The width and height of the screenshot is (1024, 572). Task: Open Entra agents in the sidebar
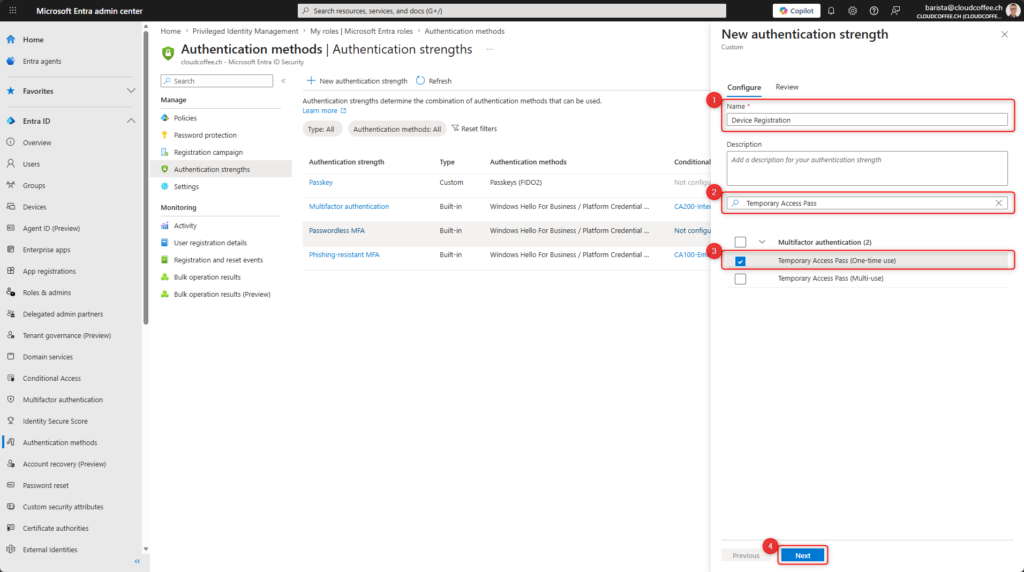pyautogui.click(x=42, y=61)
